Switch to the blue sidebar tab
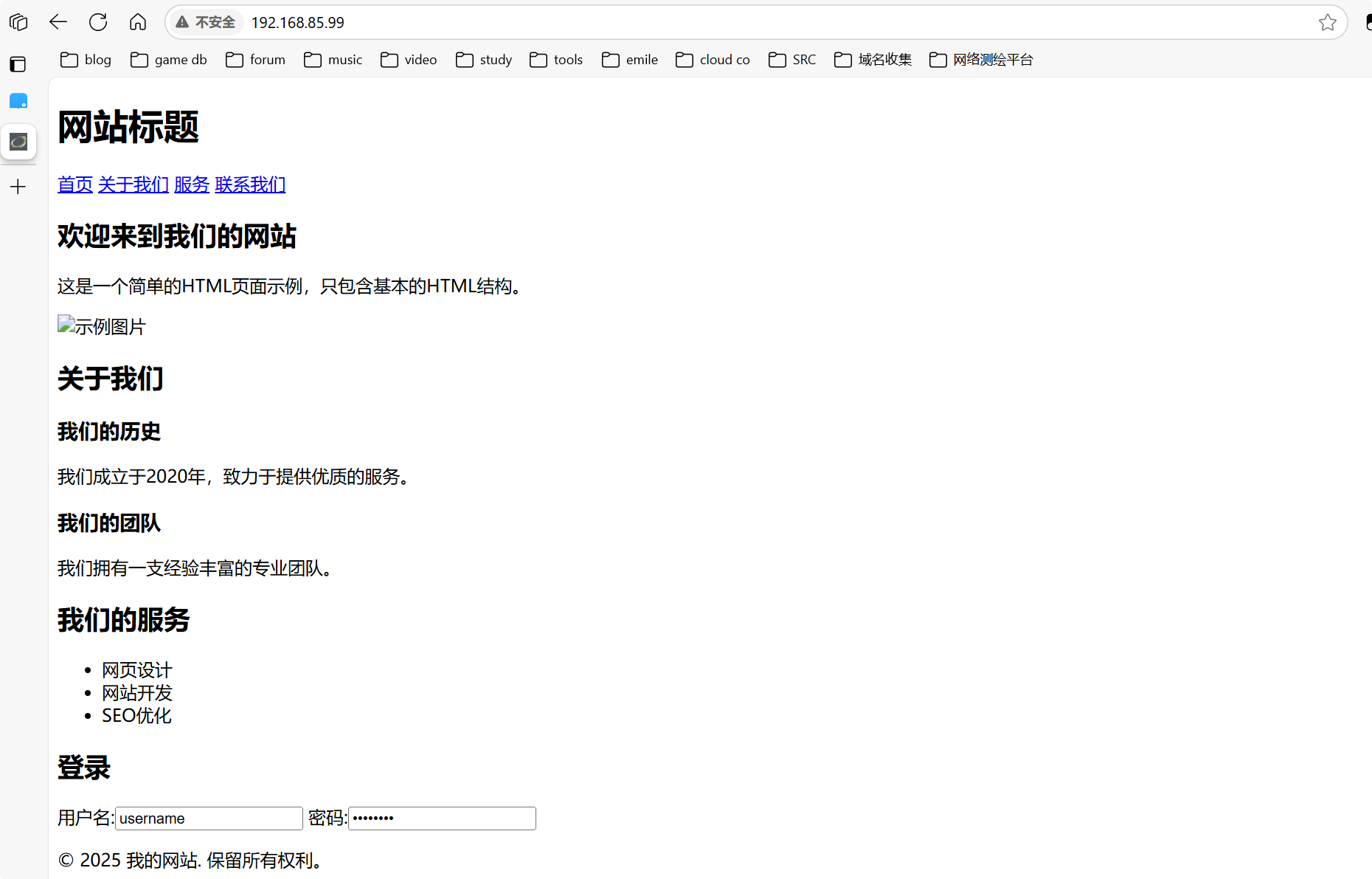 click(x=18, y=101)
